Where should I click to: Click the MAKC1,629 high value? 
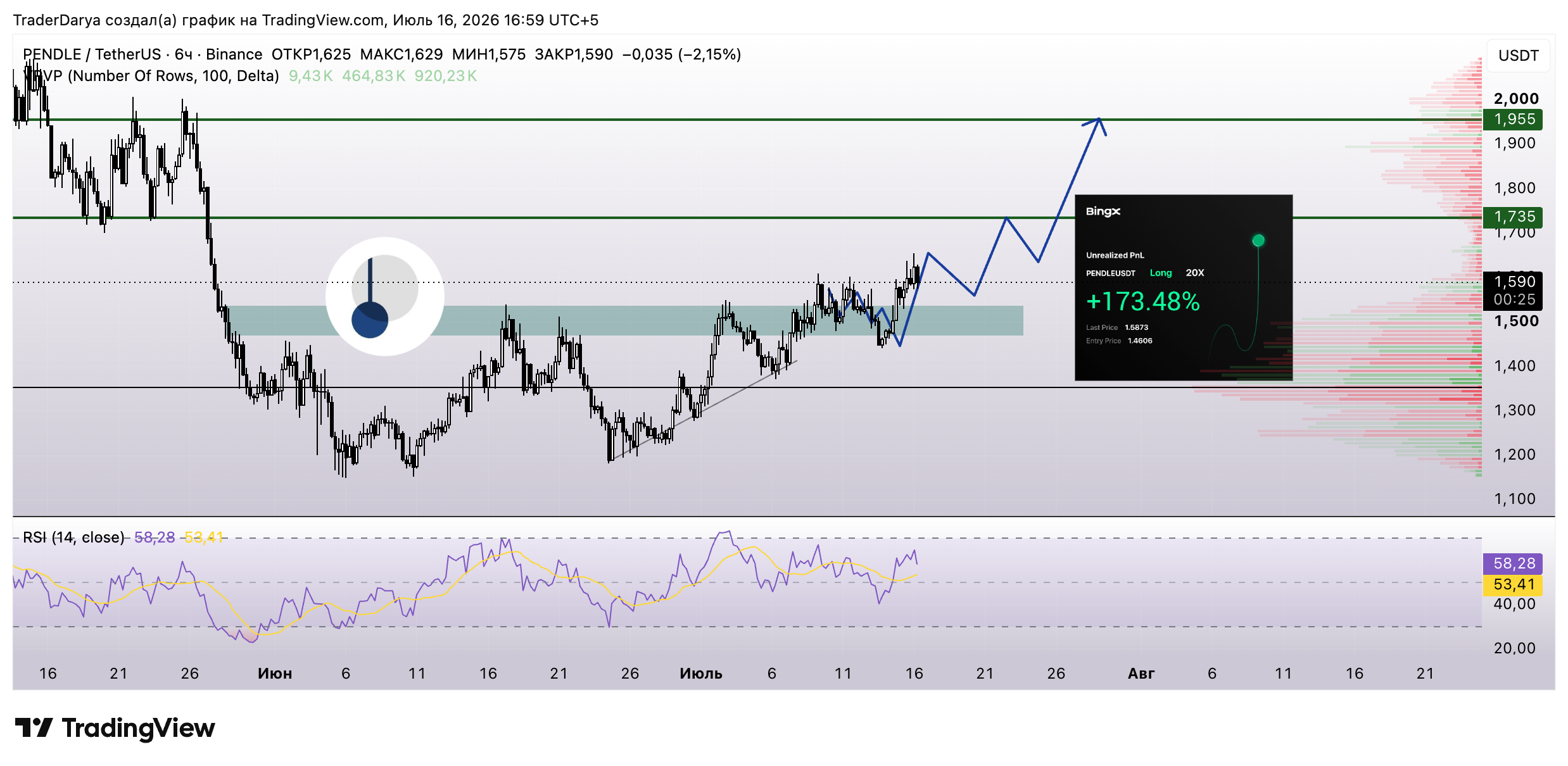[401, 54]
